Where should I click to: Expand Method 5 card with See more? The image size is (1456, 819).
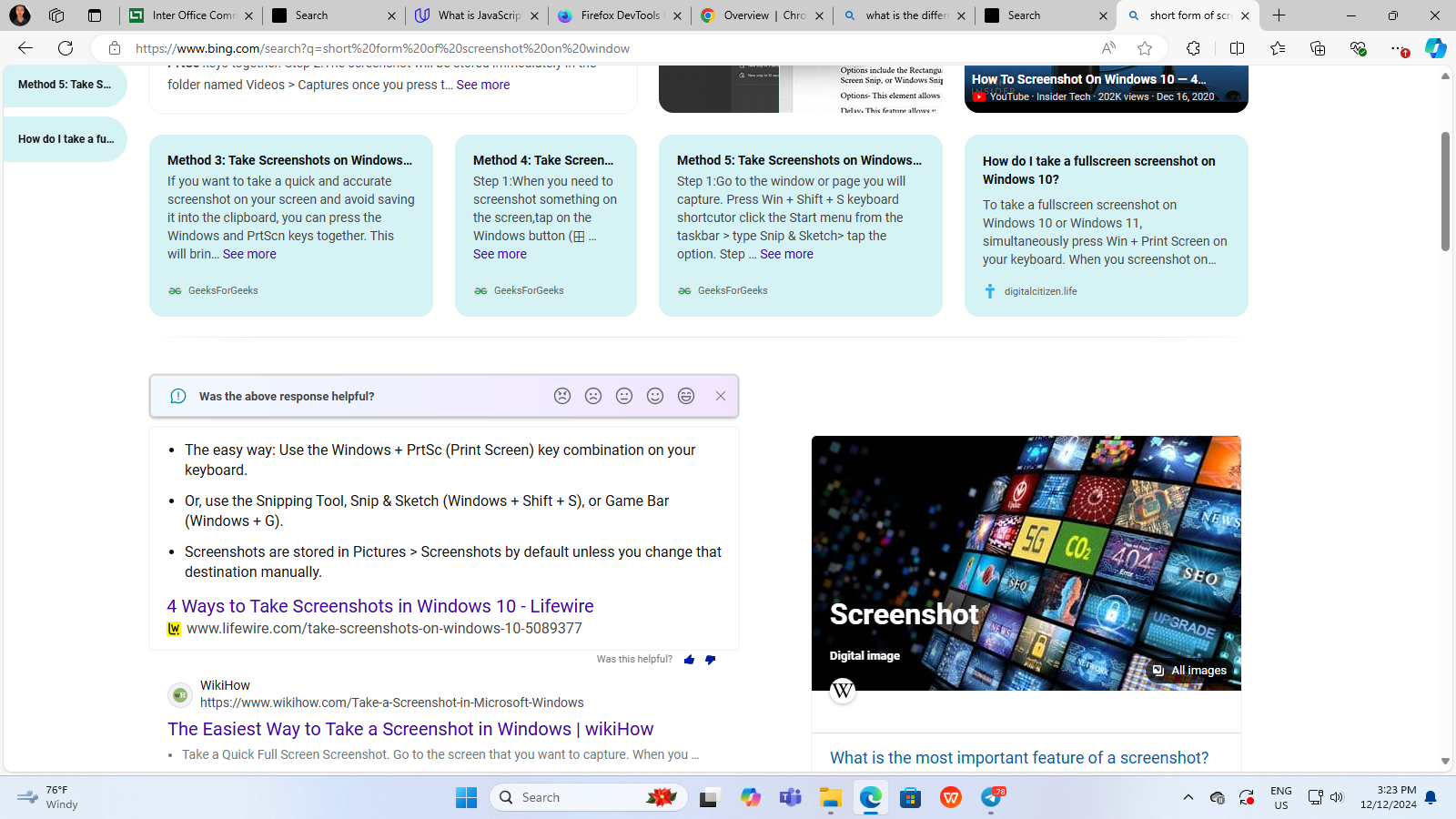786,254
